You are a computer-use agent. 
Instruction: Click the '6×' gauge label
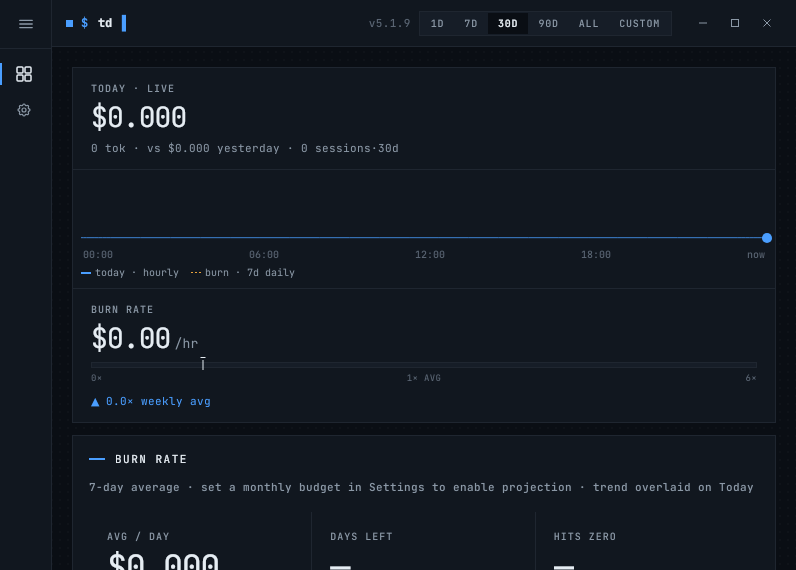pyautogui.click(x=751, y=378)
